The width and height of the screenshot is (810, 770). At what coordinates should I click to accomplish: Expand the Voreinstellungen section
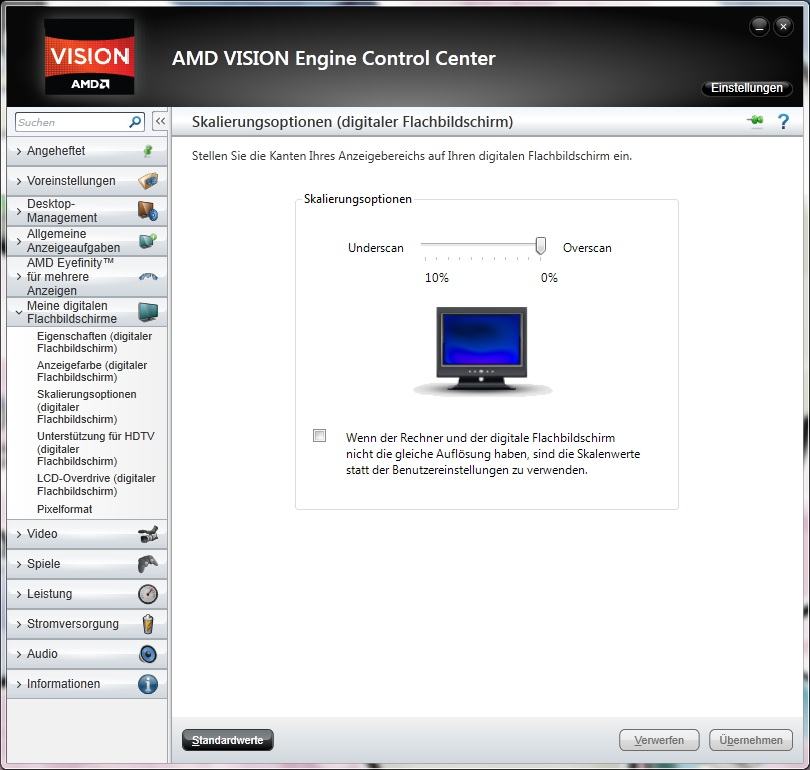(x=87, y=181)
